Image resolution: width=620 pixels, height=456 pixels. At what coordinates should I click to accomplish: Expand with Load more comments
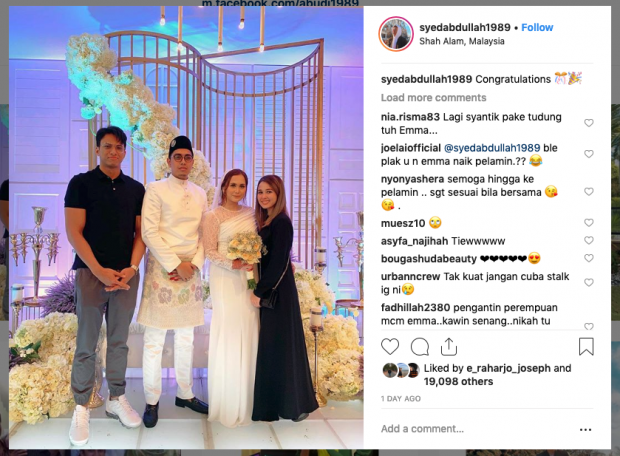pos(433,98)
